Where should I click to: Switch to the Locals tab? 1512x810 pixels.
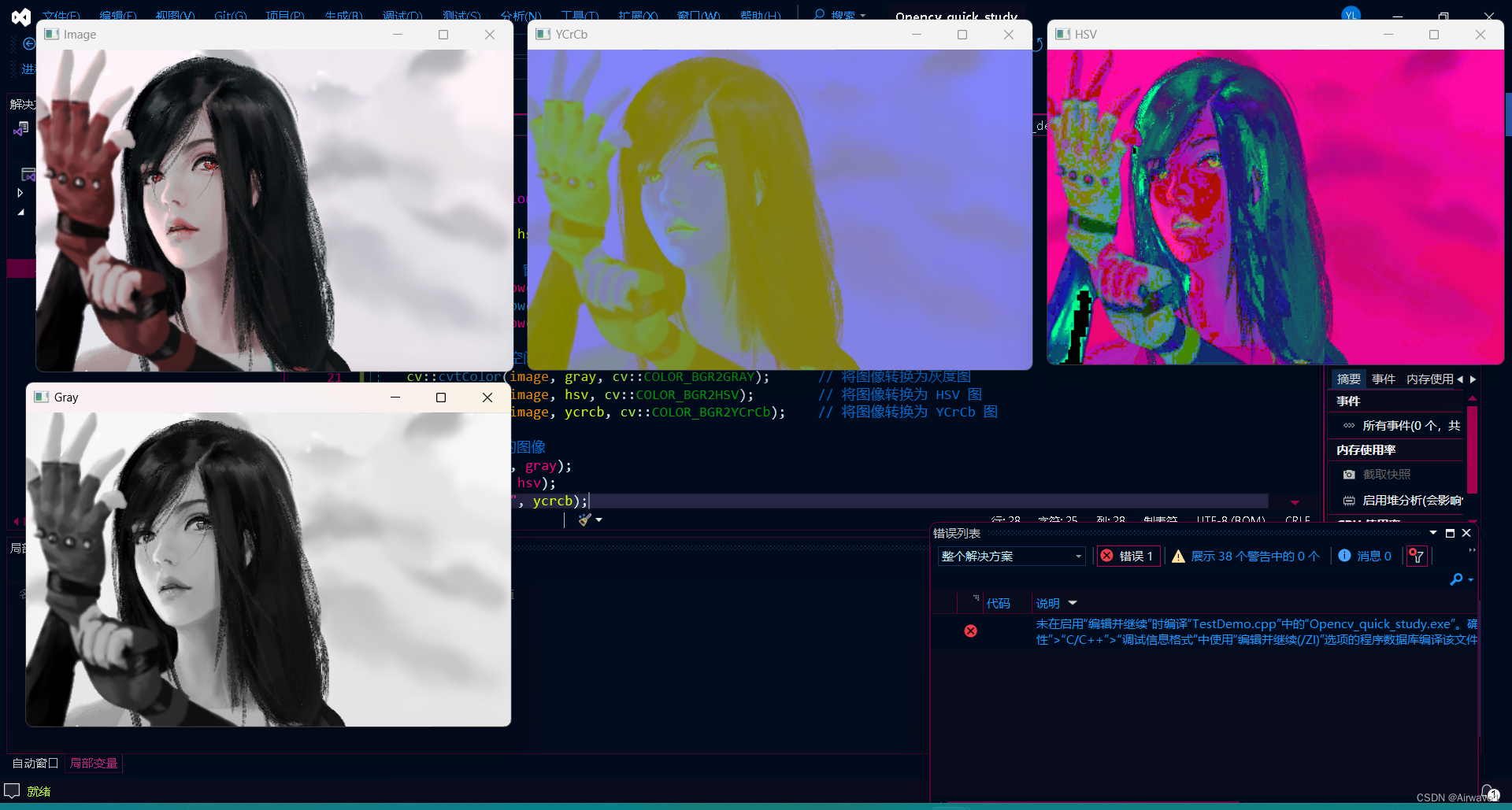point(94,763)
